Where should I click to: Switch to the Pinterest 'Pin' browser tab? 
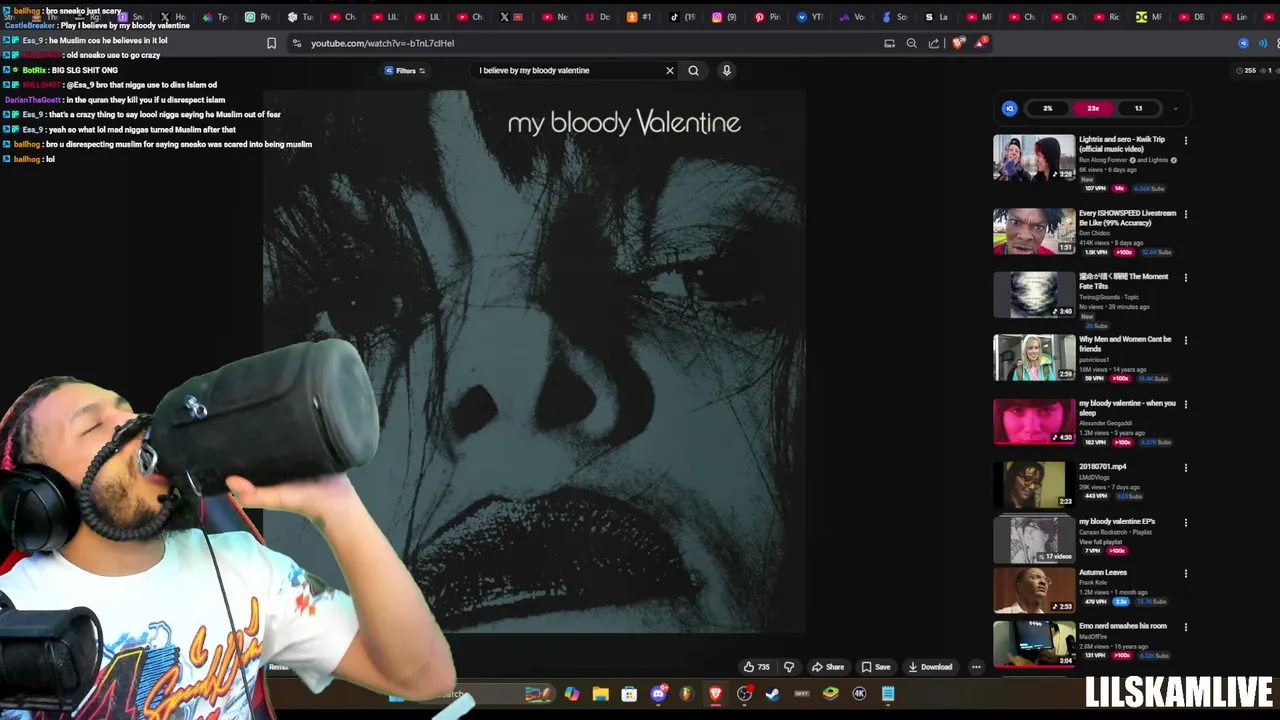click(768, 17)
